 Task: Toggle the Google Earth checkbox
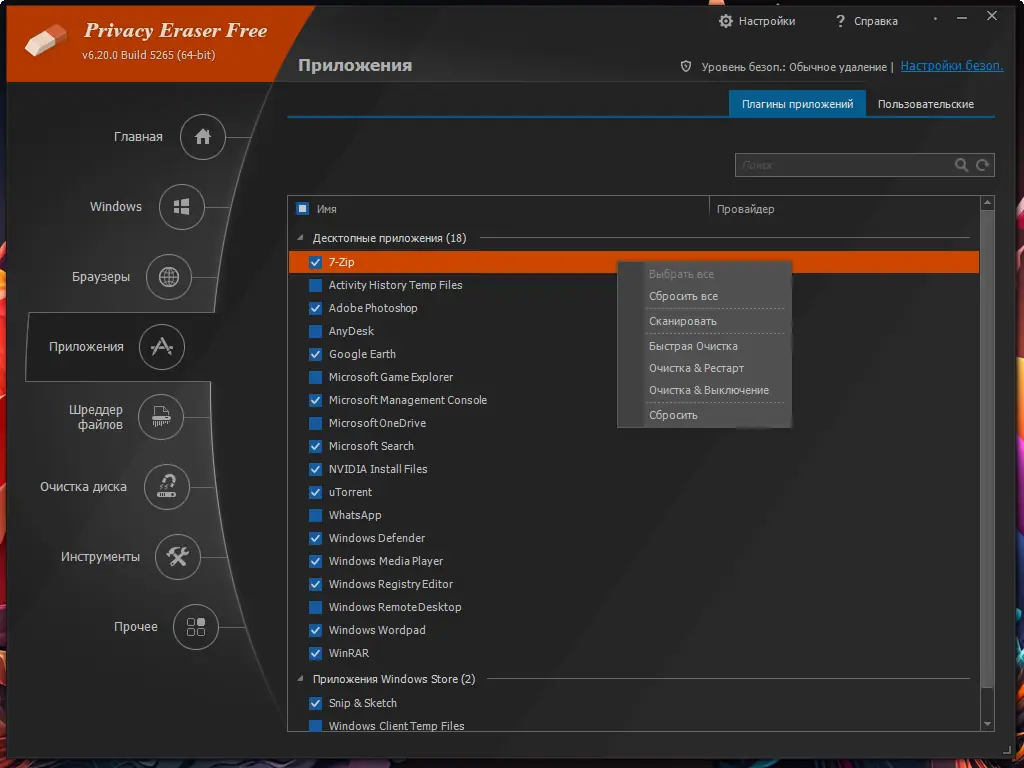[315, 354]
